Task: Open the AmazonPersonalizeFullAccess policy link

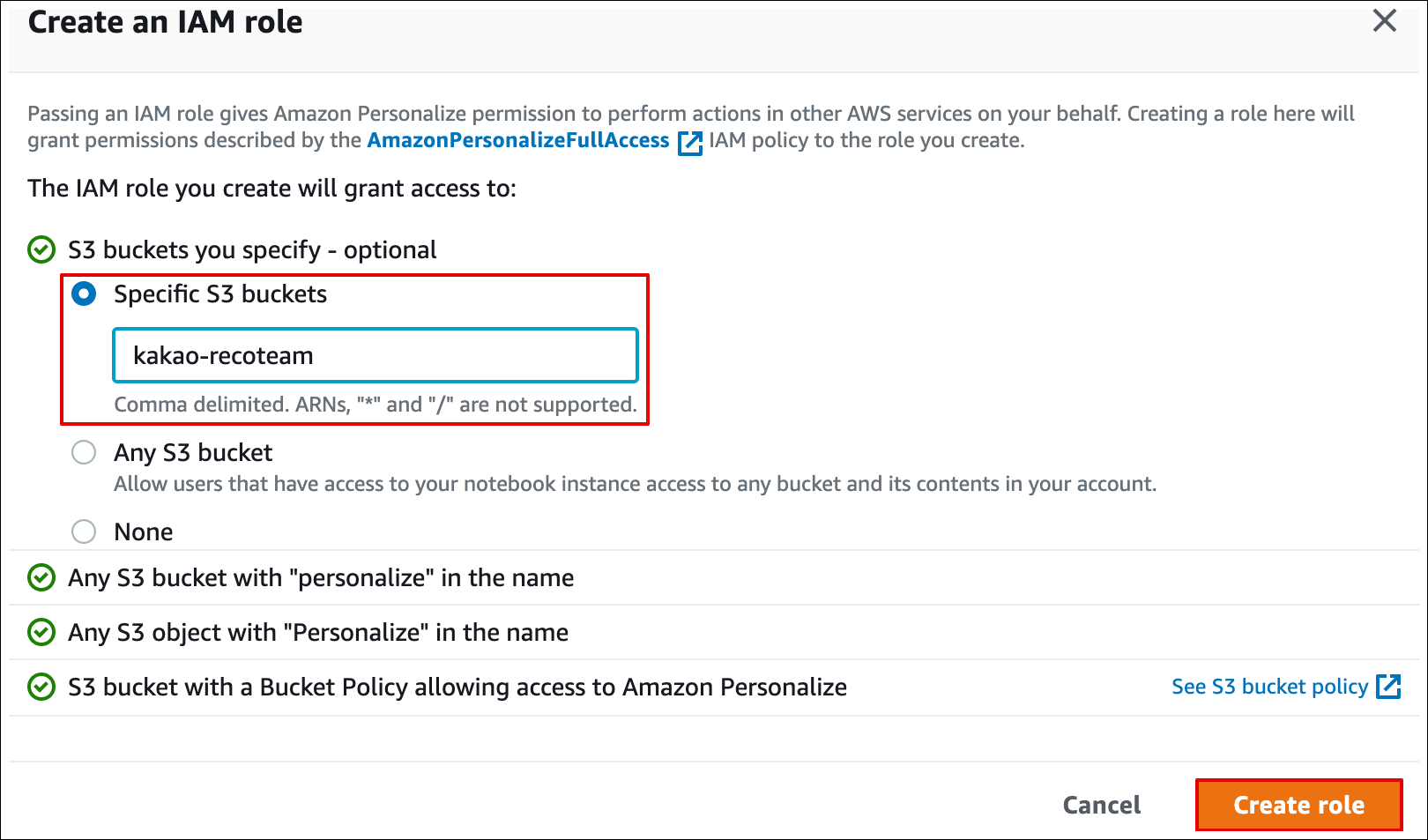Action: coord(518,140)
